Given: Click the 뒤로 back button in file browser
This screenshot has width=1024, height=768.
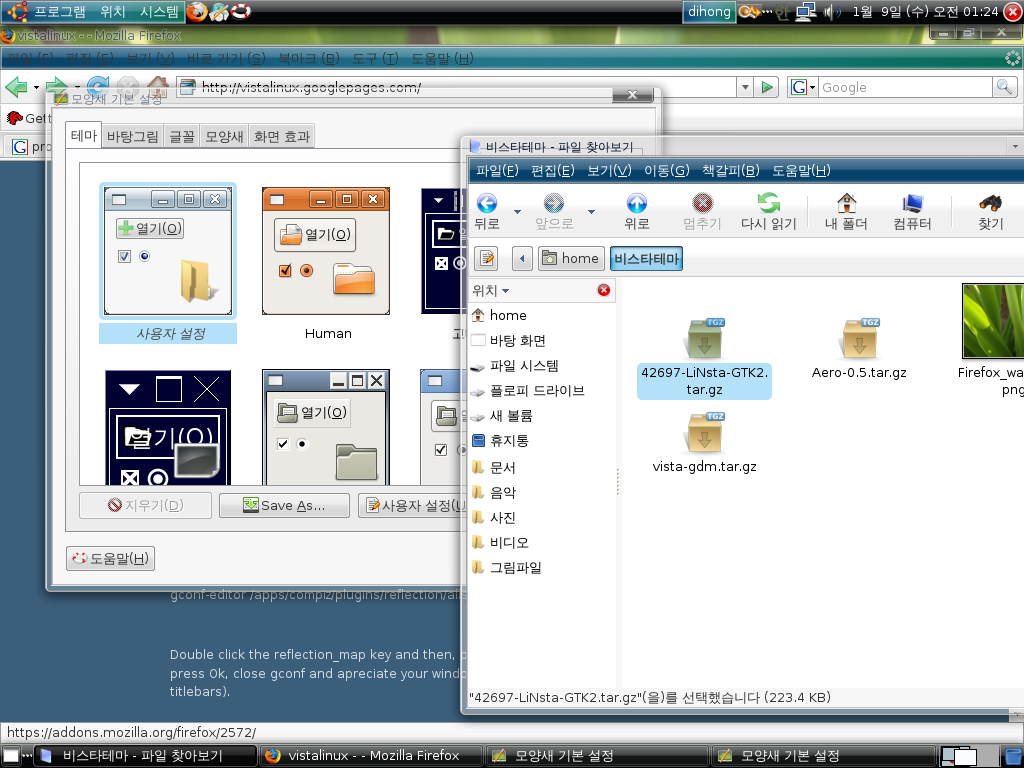Looking at the screenshot, I should 487,212.
